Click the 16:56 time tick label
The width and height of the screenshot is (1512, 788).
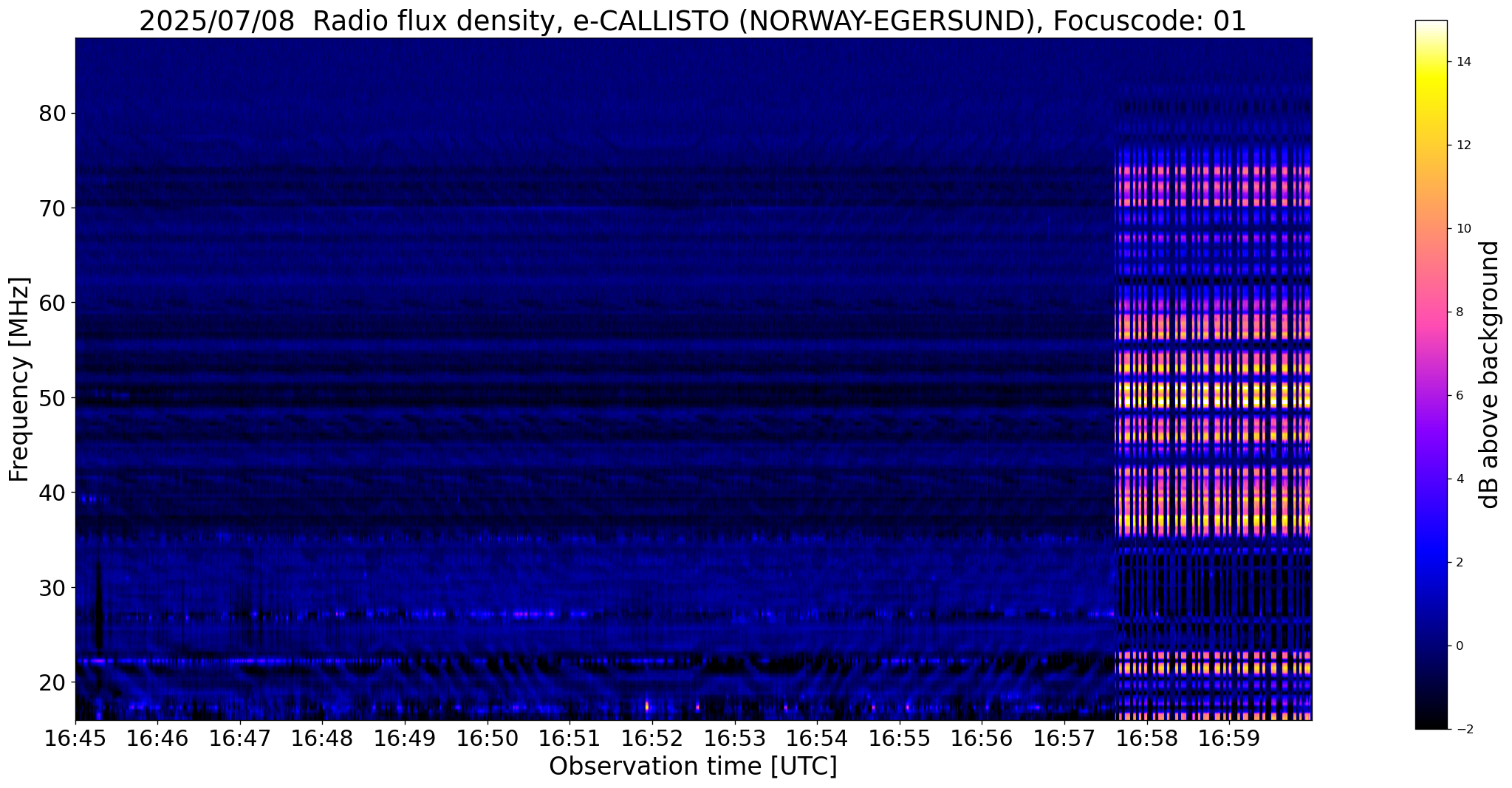pyautogui.click(x=982, y=738)
